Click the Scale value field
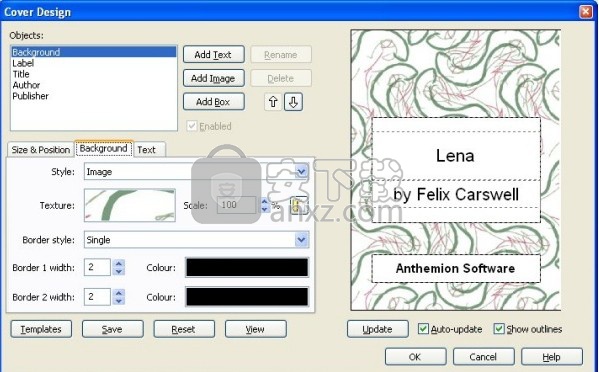The image size is (599, 372). click(237, 205)
